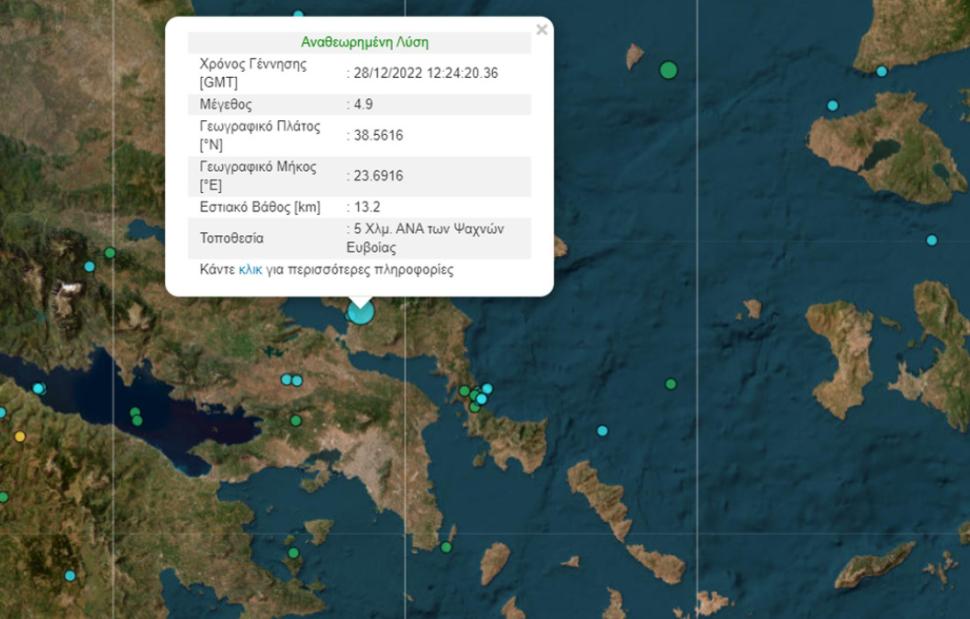
Task: Select the large green marker right of popup
Action: click(668, 70)
